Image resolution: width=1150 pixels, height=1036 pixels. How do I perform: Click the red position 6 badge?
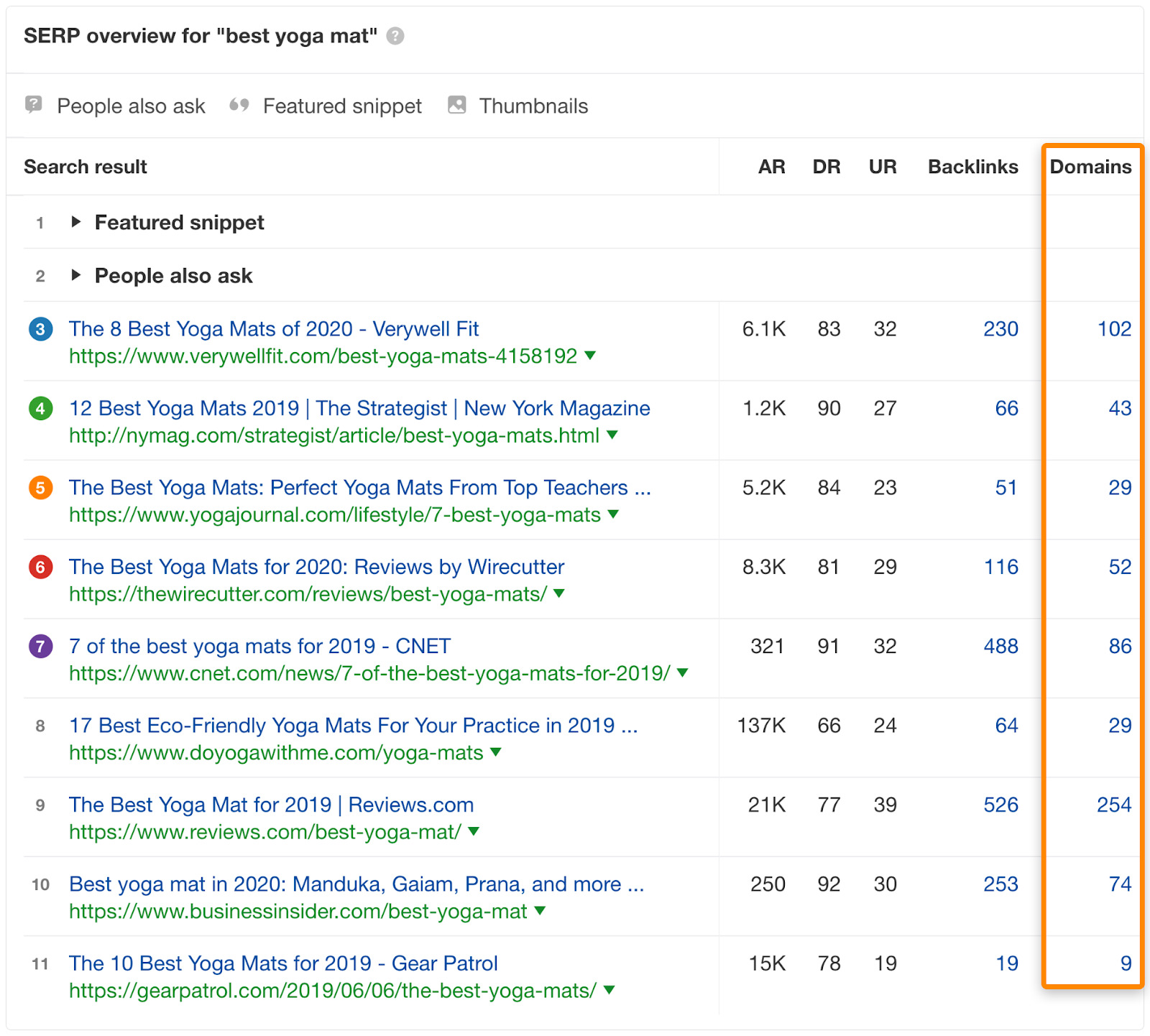pos(41,567)
